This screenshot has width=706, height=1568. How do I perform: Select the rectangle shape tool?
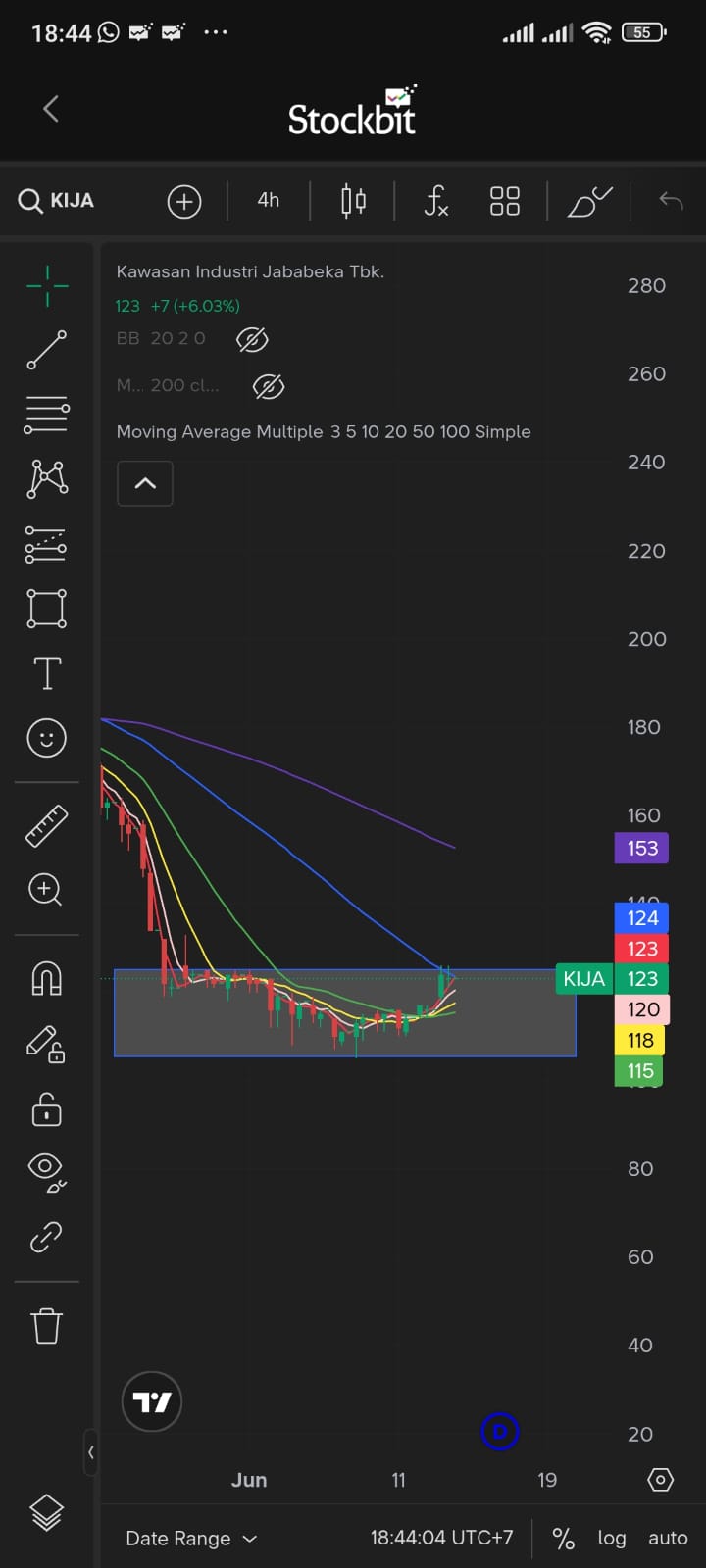point(47,609)
